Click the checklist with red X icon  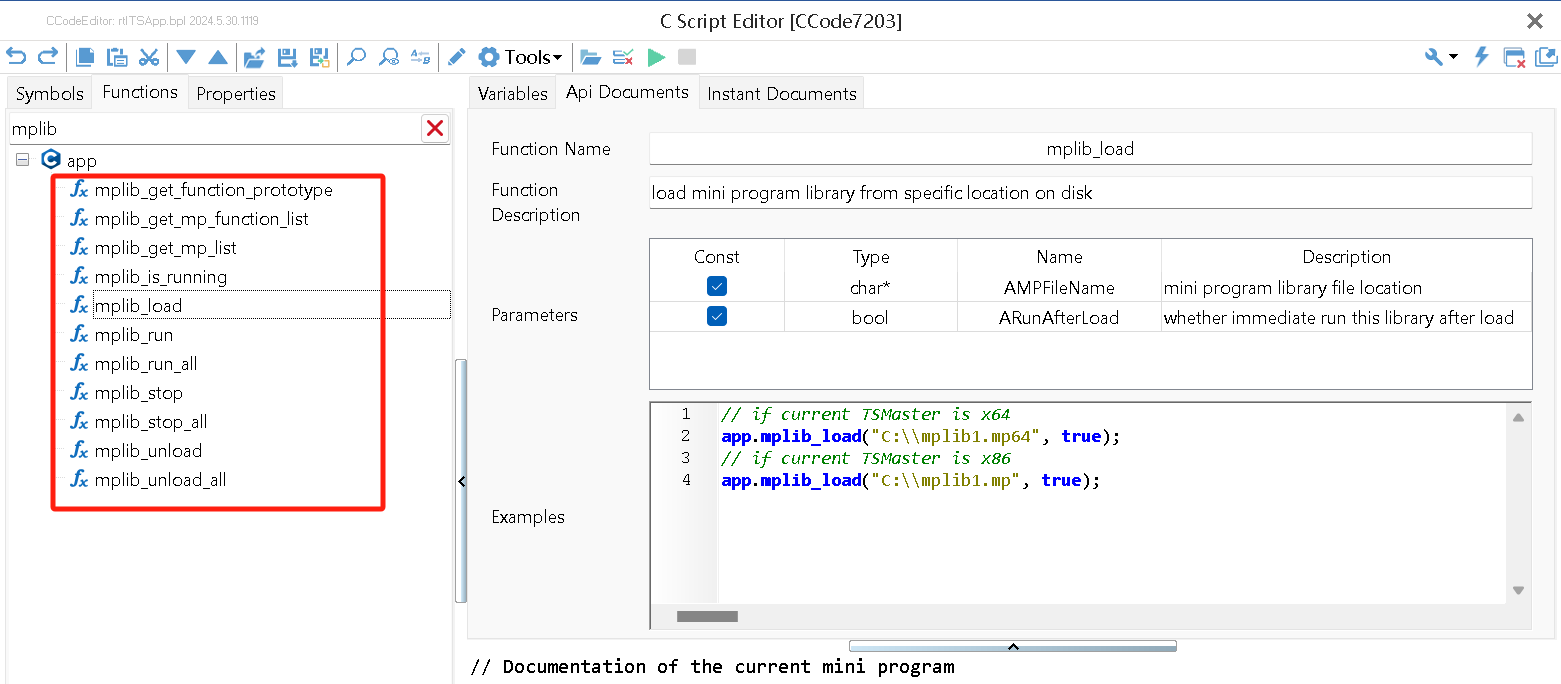coord(623,57)
